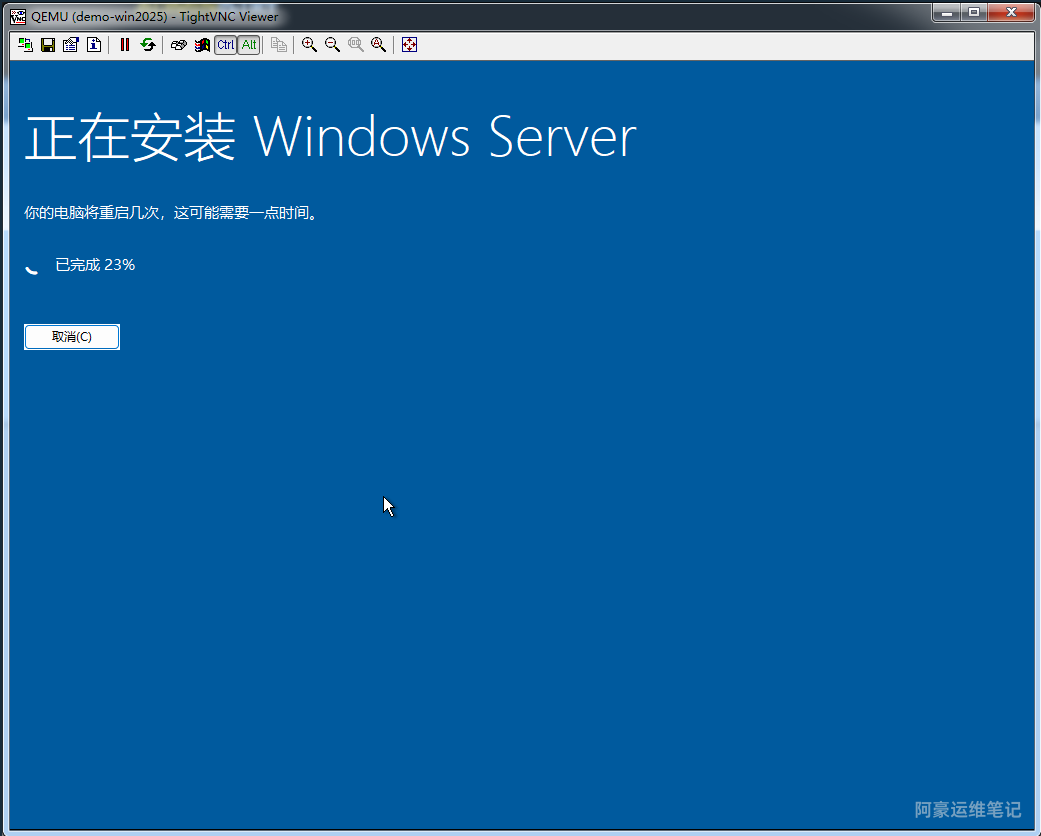Image resolution: width=1041 pixels, height=836 pixels.
Task: Switch to full screen mode
Action: (409, 45)
